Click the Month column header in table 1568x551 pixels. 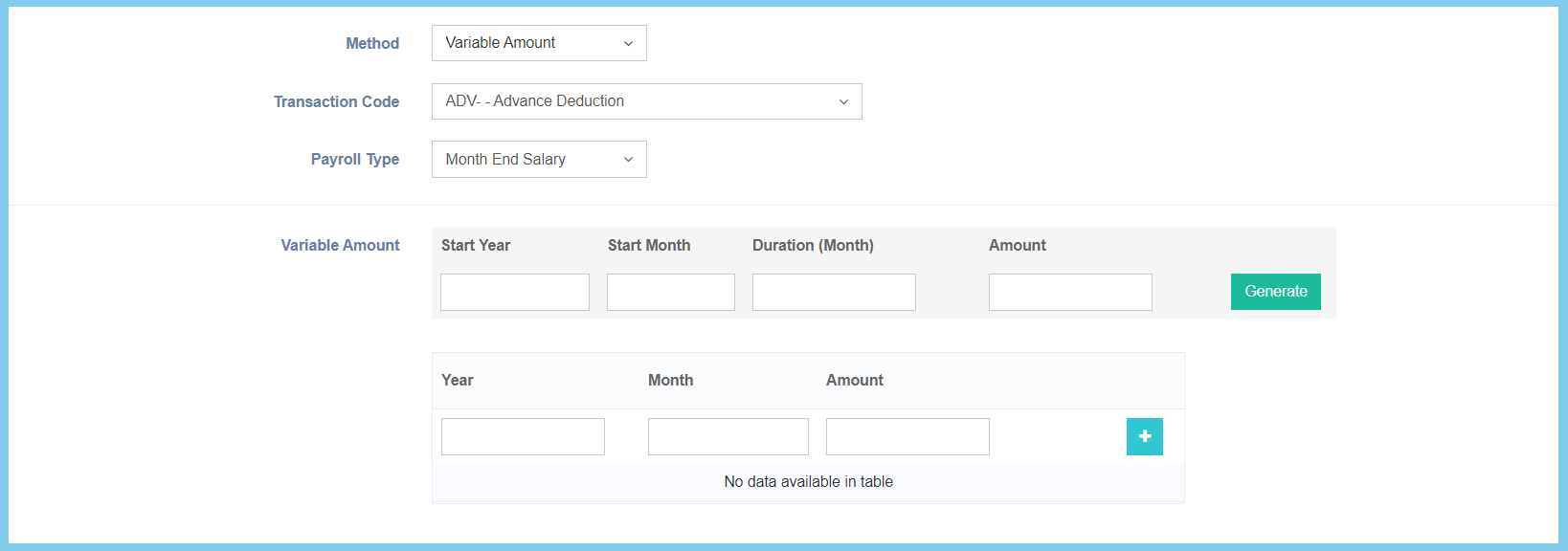coord(670,380)
